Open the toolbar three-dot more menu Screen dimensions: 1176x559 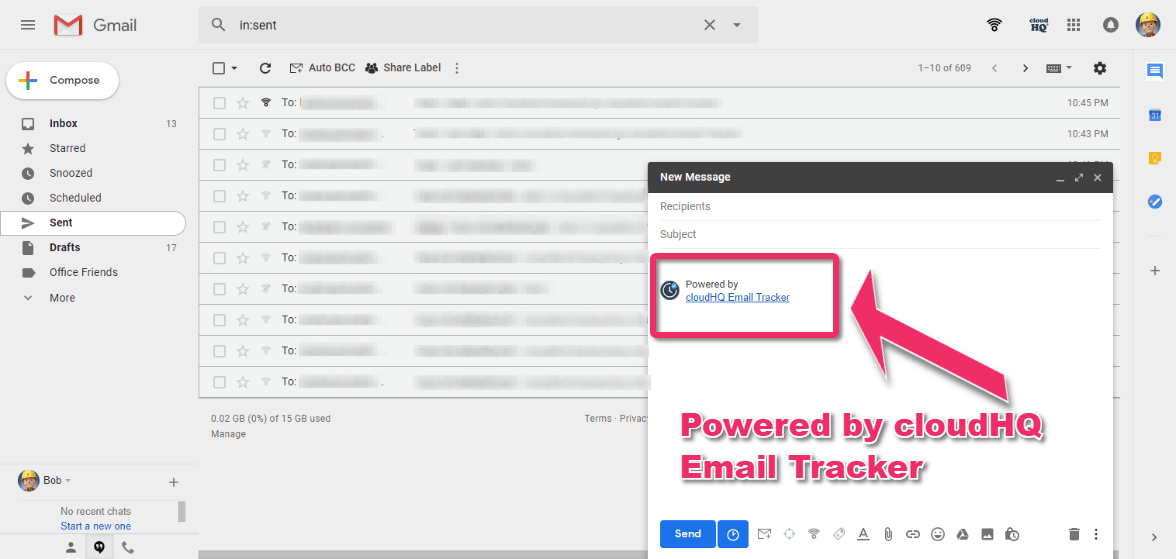click(457, 68)
